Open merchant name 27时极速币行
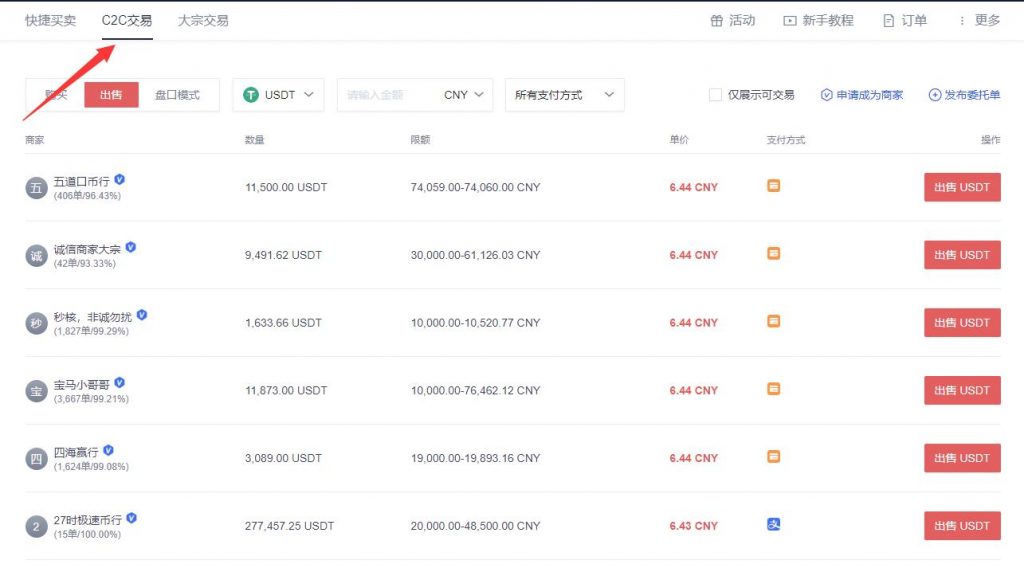 coord(88,520)
